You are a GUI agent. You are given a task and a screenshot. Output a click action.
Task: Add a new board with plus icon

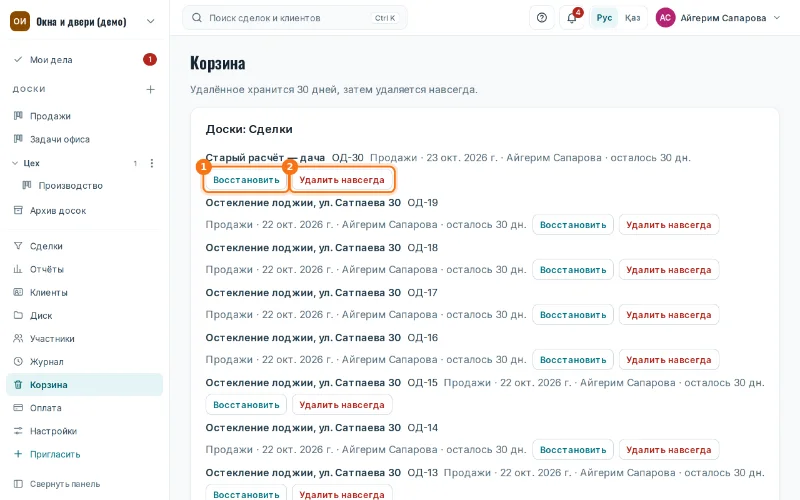click(x=151, y=89)
